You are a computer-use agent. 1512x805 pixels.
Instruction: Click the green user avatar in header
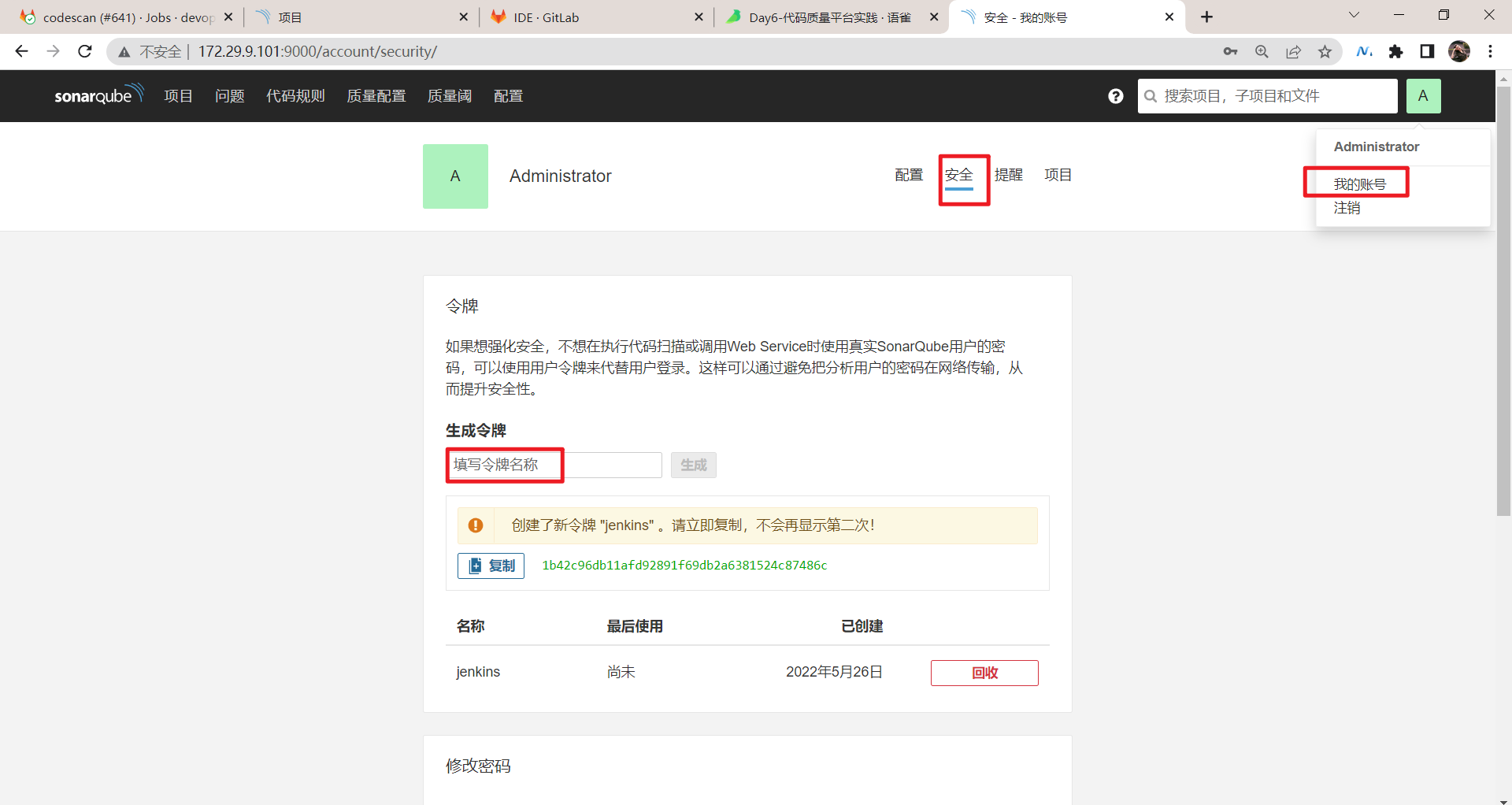tap(1423, 96)
